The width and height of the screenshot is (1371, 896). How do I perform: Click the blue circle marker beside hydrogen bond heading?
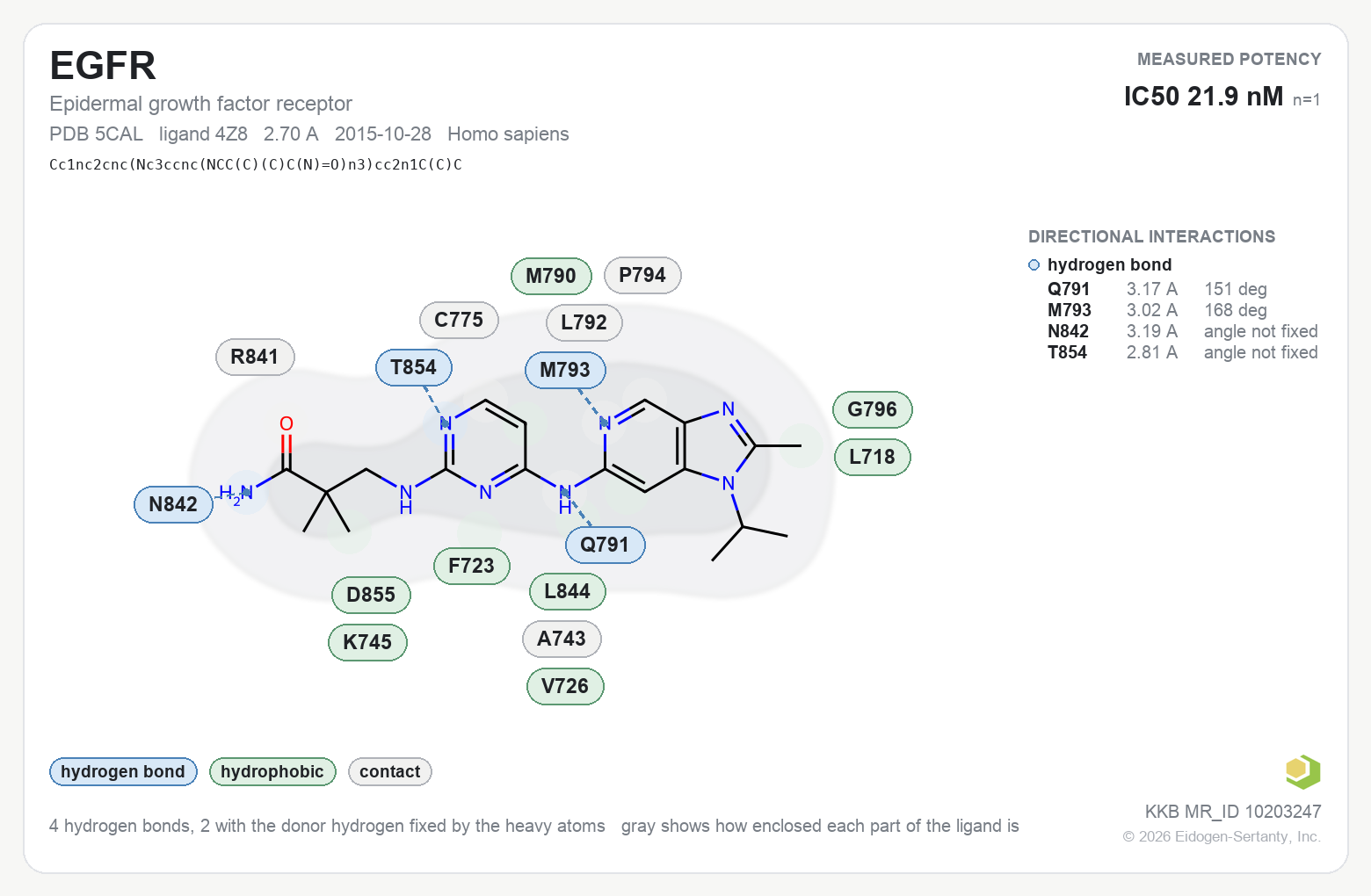(x=1034, y=265)
